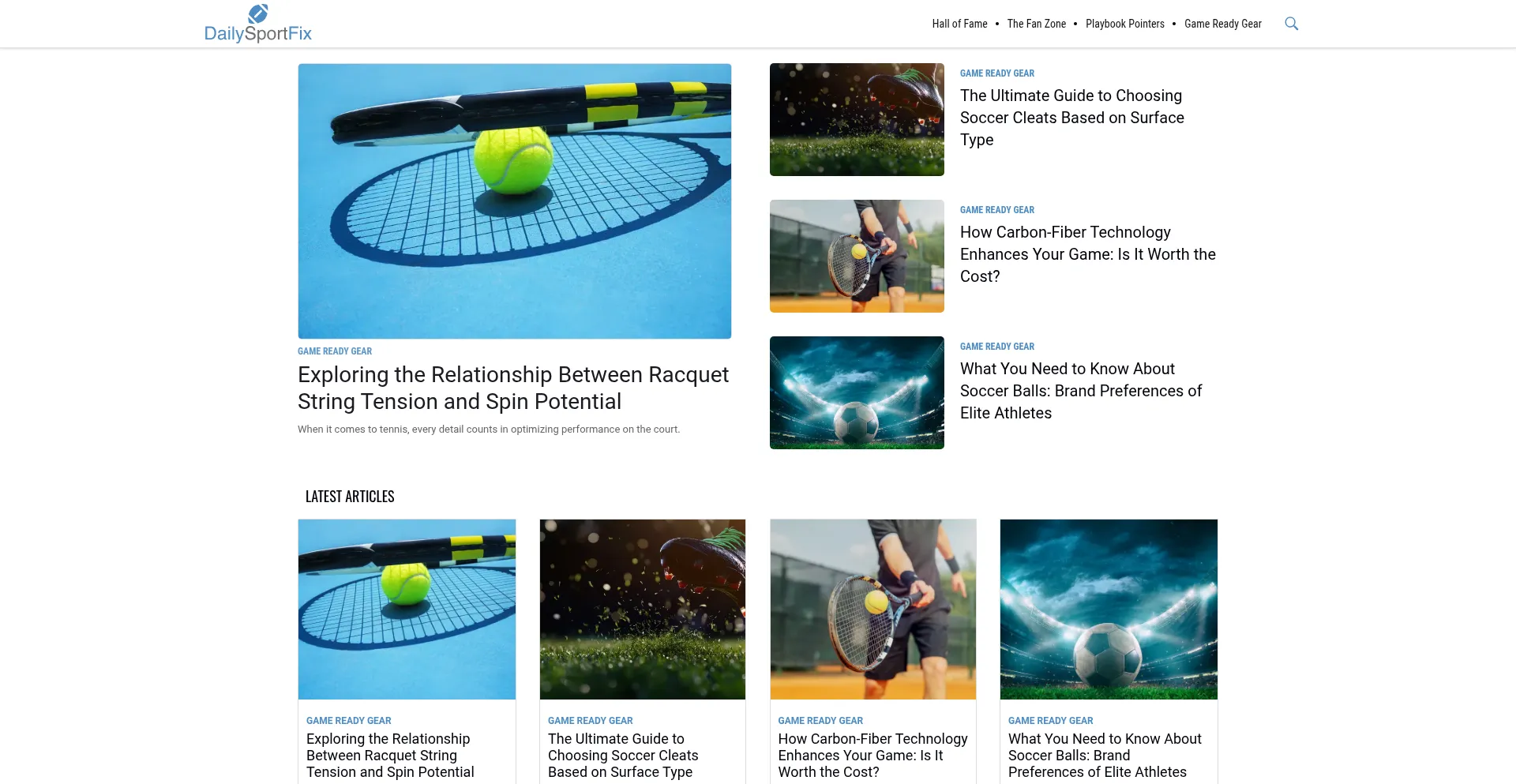Open Soccer Balls Brand Preferences sidebar headline
This screenshot has height=784, width=1516.
click(x=1081, y=391)
